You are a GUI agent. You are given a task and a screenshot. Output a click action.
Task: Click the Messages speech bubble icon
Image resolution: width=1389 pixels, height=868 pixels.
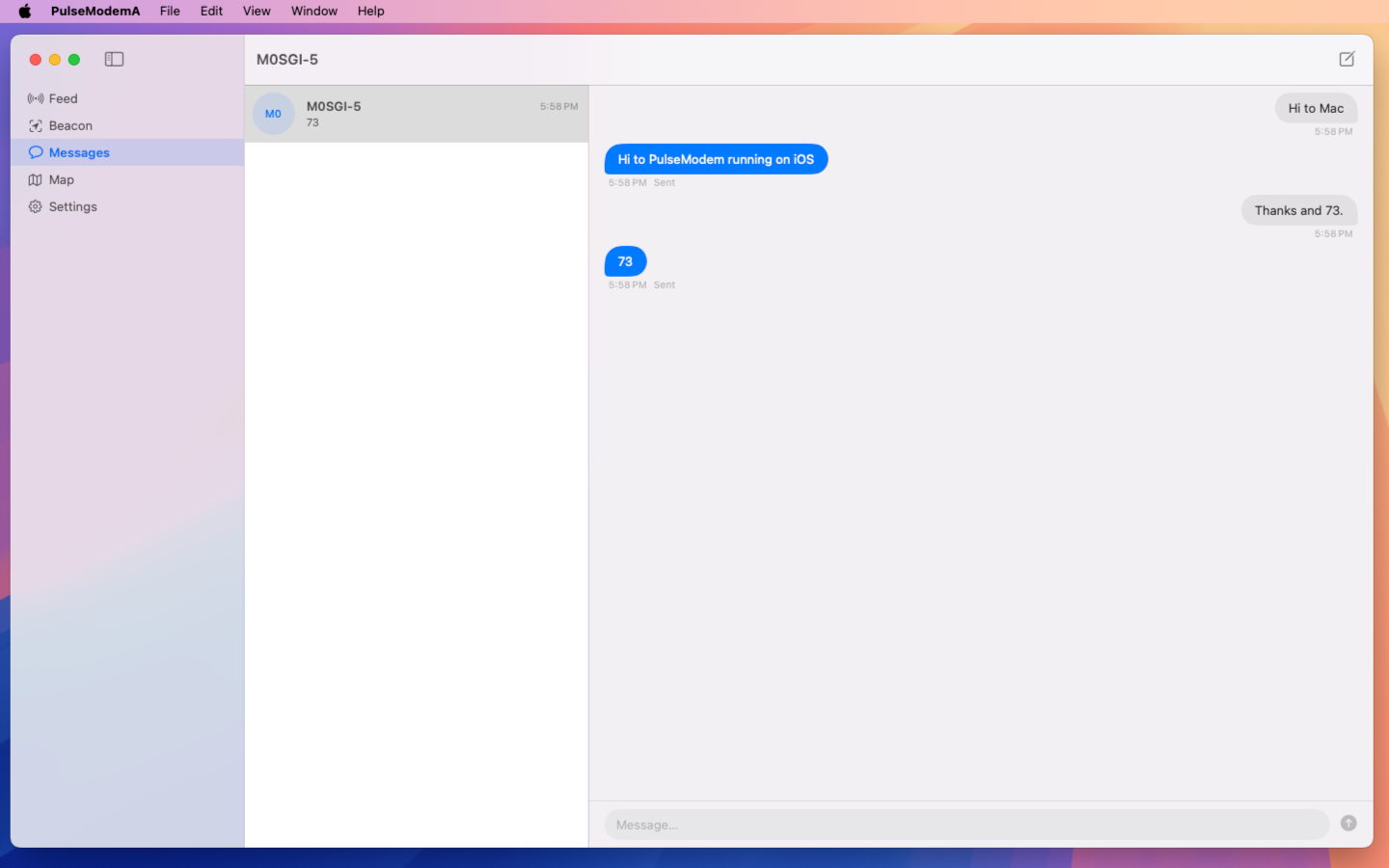click(x=36, y=152)
